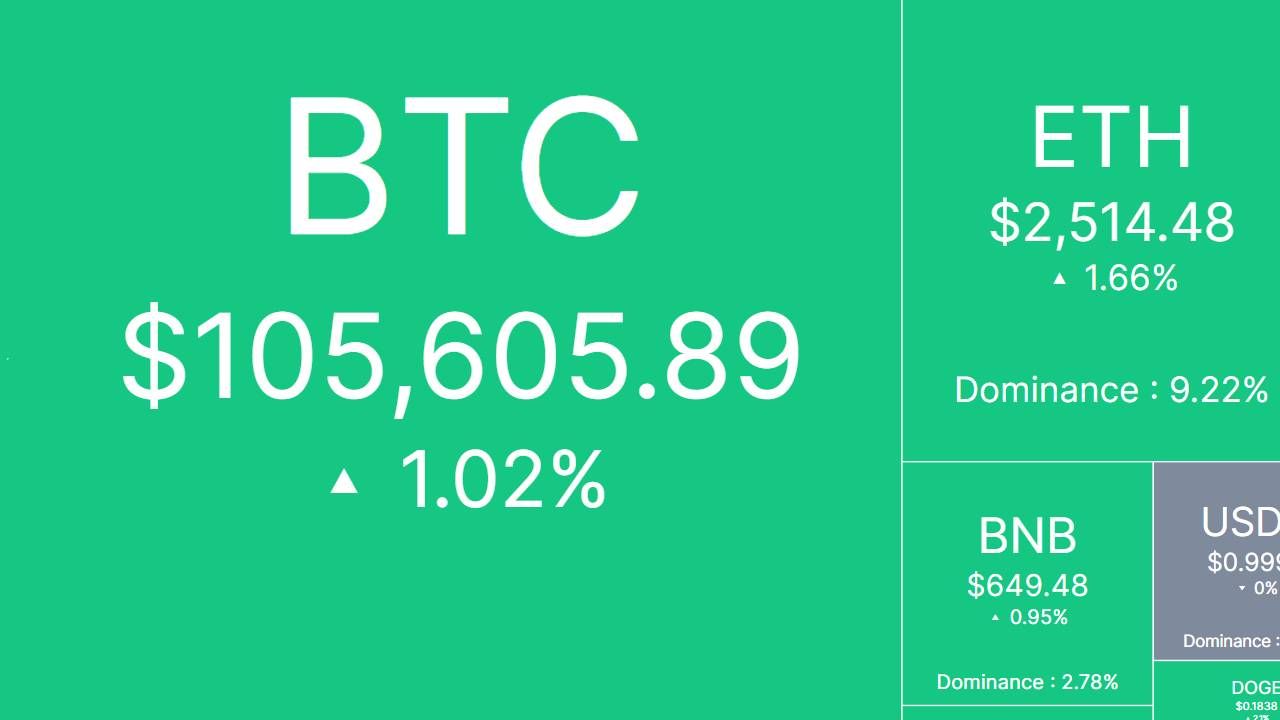Click the up arrow beside 1.02%

point(344,482)
